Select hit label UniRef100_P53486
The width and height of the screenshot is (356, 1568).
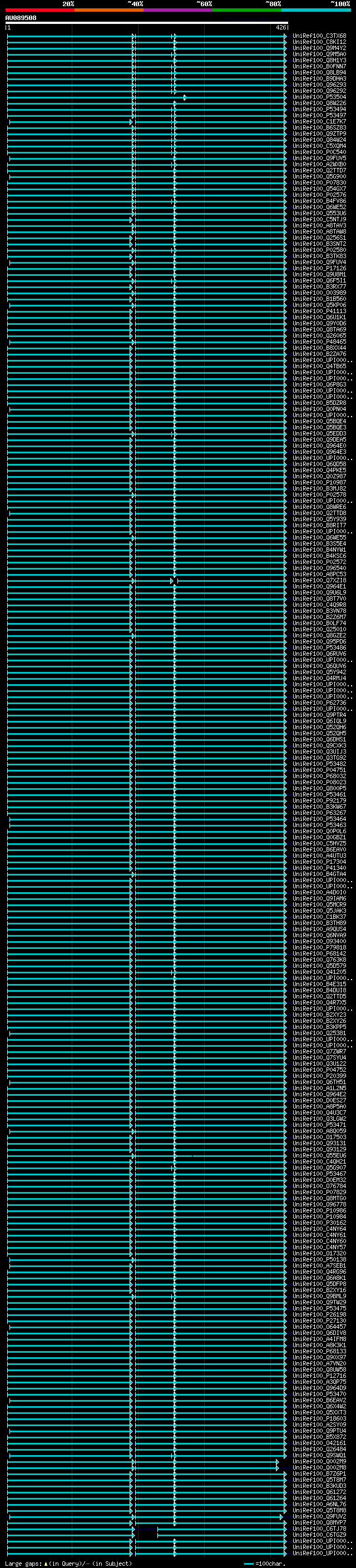pos(319,648)
